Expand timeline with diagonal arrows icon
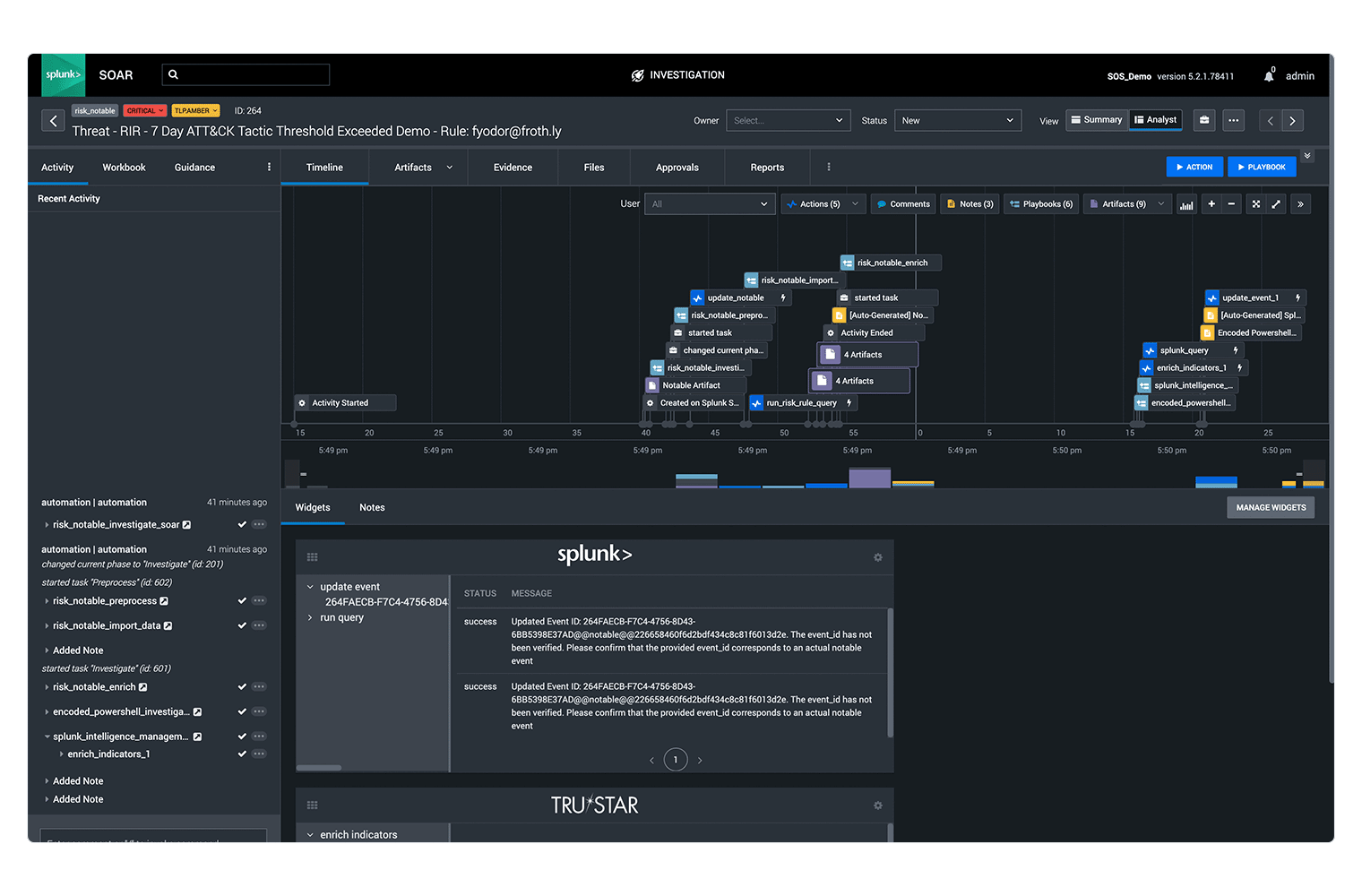 pyautogui.click(x=1276, y=204)
